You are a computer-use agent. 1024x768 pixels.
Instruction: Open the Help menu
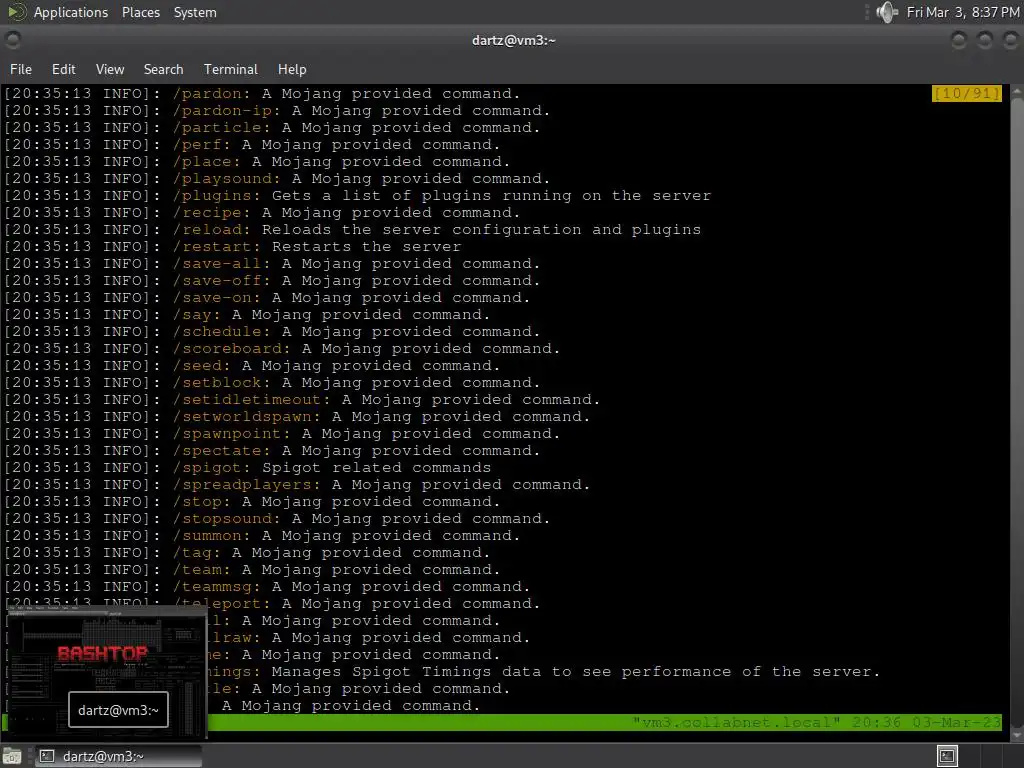click(292, 69)
